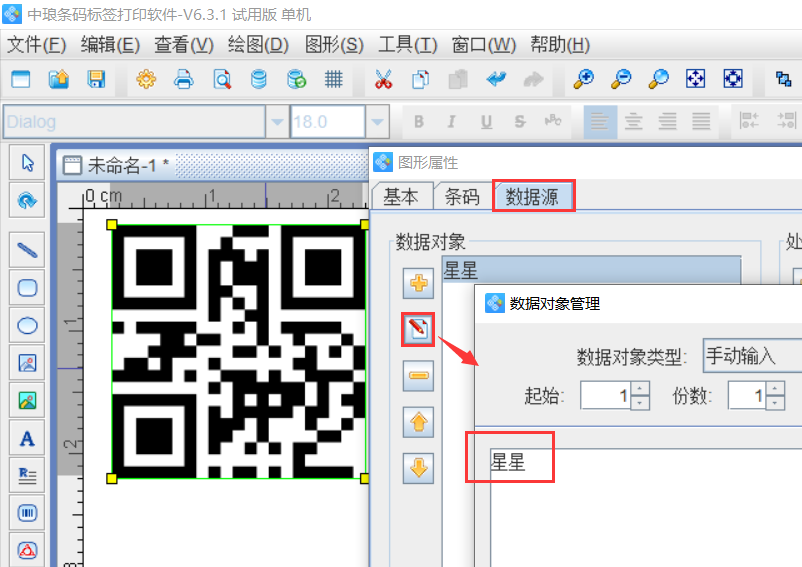Select the barcode drawing tool
The height and width of the screenshot is (567, 802).
pyautogui.click(x=27, y=513)
